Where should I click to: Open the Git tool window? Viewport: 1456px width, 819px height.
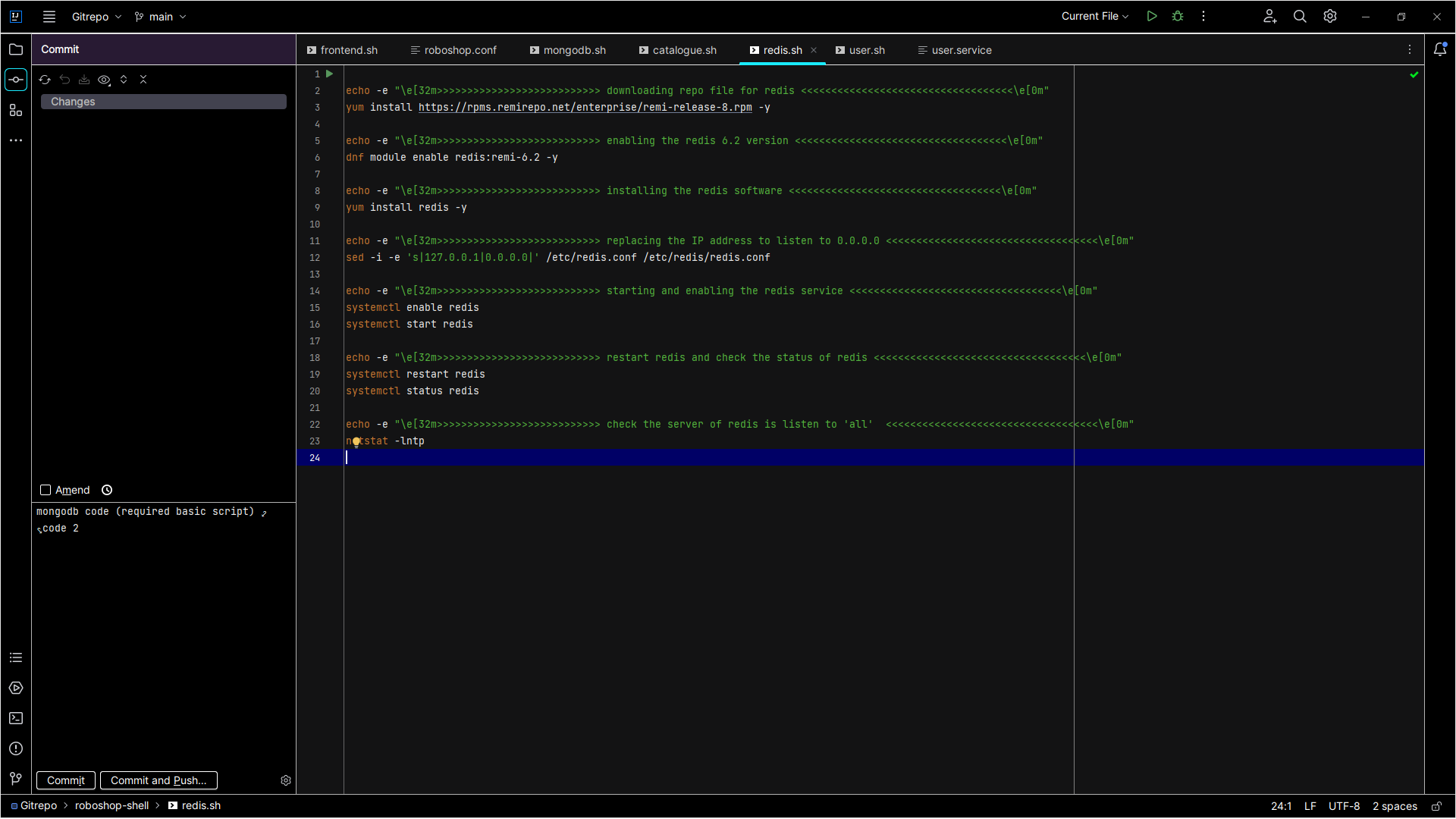pos(15,778)
